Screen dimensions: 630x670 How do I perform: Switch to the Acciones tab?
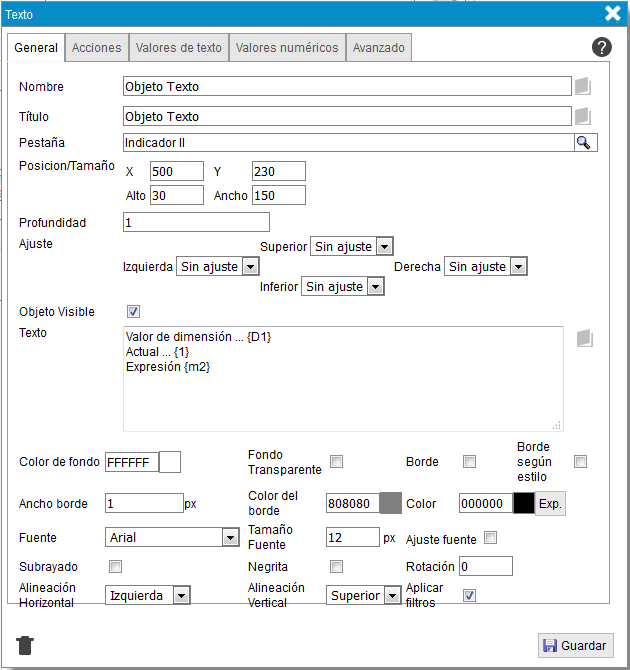[97, 48]
